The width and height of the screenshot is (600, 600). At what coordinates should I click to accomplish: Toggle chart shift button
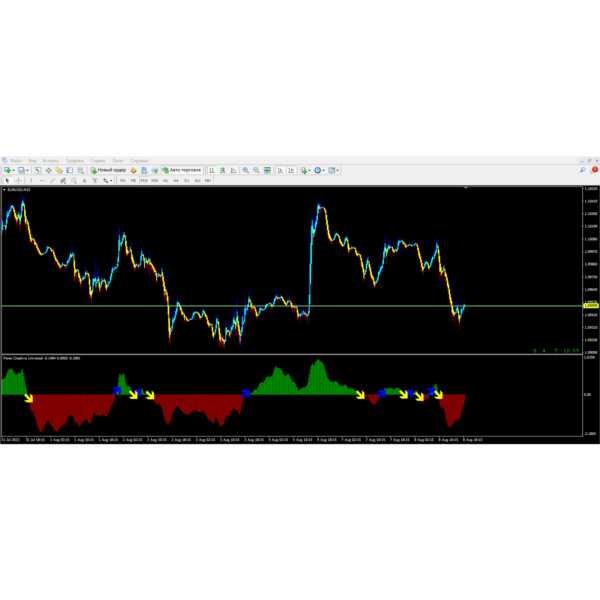tap(291, 170)
